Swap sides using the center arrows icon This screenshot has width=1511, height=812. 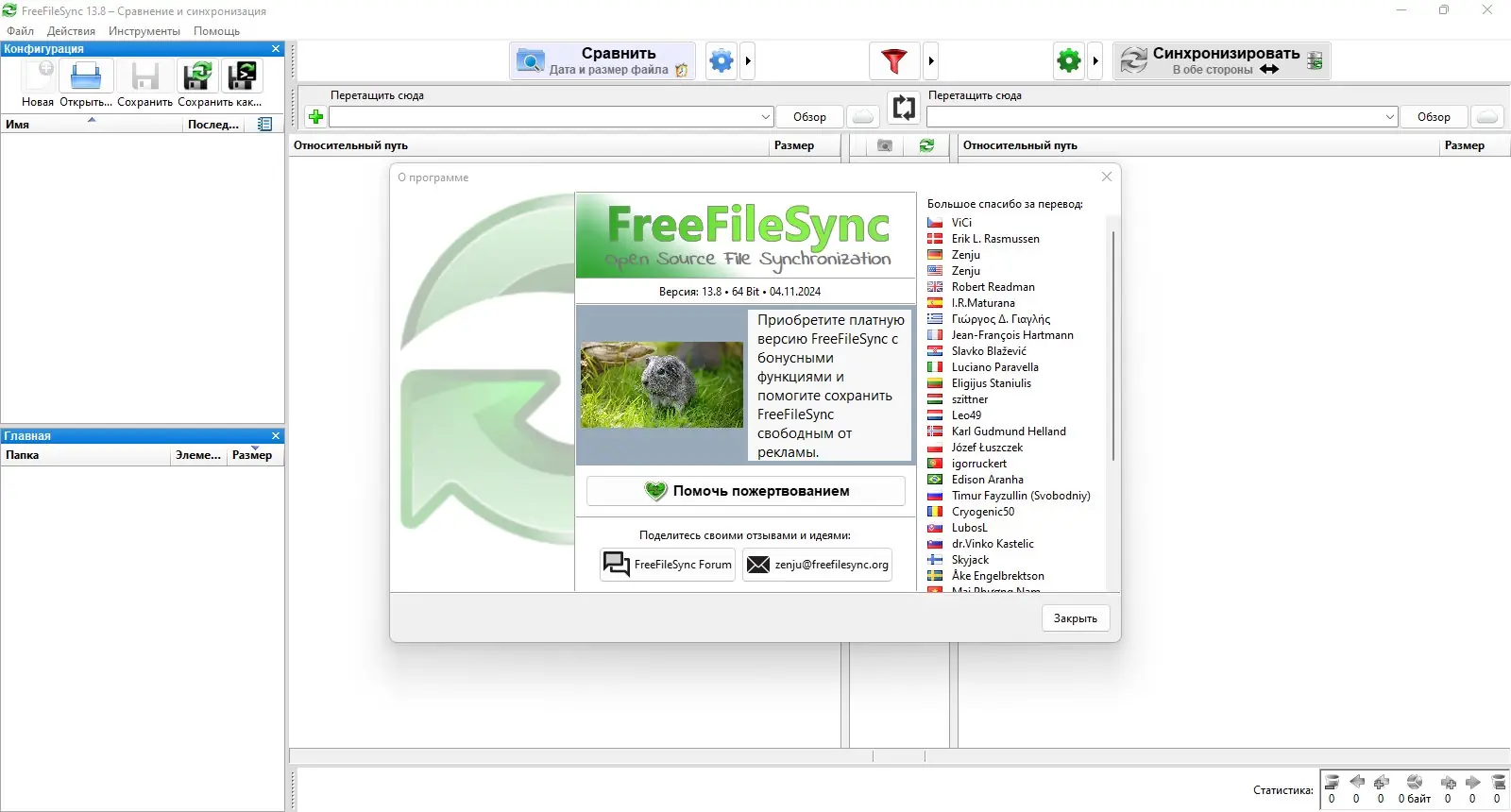pyautogui.click(x=904, y=108)
